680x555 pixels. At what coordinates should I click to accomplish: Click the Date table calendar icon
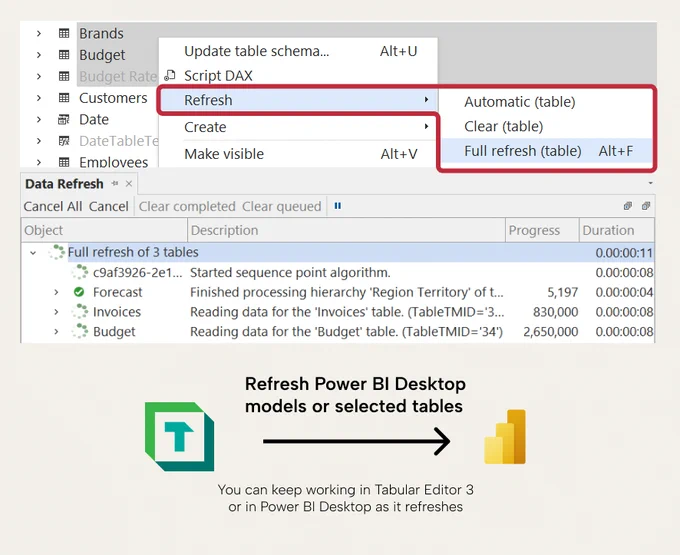64,119
